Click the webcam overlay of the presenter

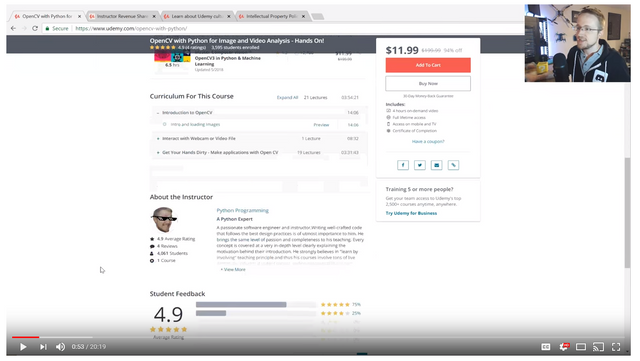[577, 43]
